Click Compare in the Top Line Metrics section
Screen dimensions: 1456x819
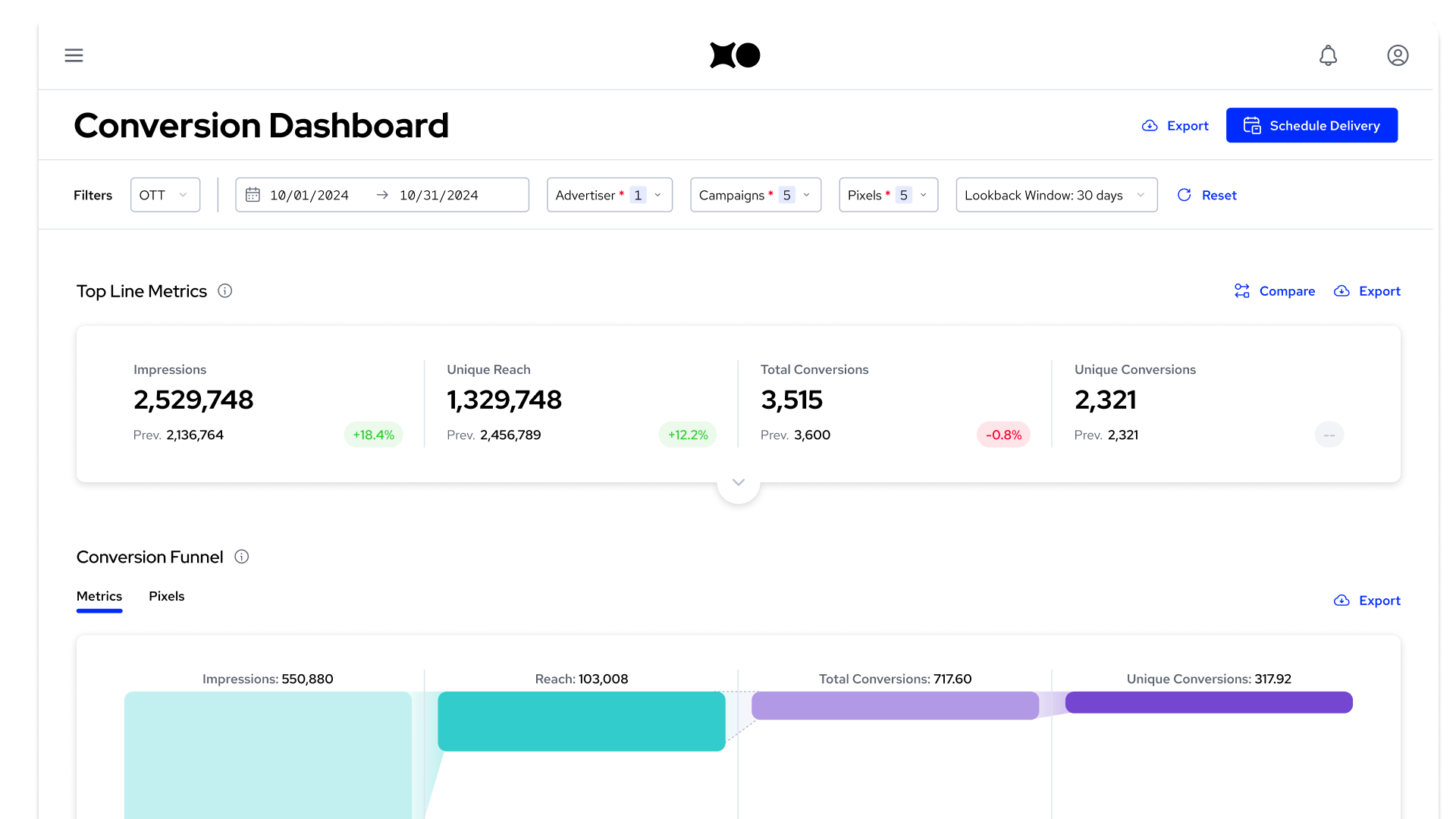tap(1275, 291)
